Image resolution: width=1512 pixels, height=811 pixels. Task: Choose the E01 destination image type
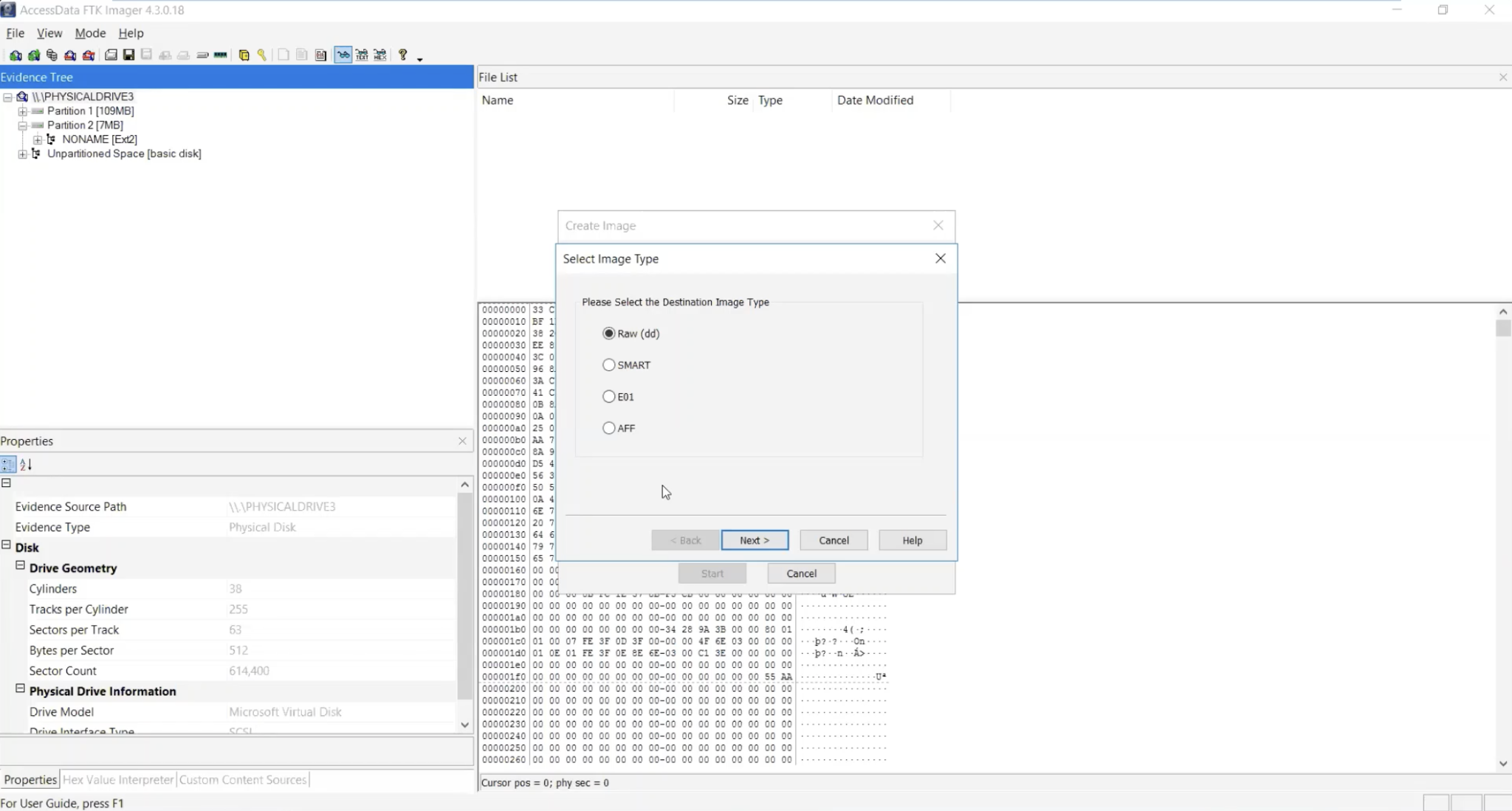coord(608,396)
